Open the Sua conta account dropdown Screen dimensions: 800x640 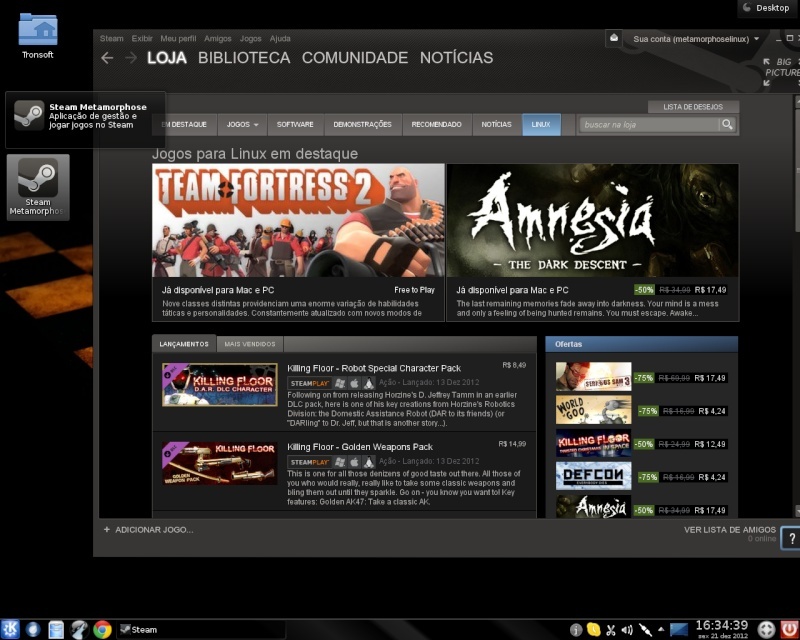coord(696,39)
